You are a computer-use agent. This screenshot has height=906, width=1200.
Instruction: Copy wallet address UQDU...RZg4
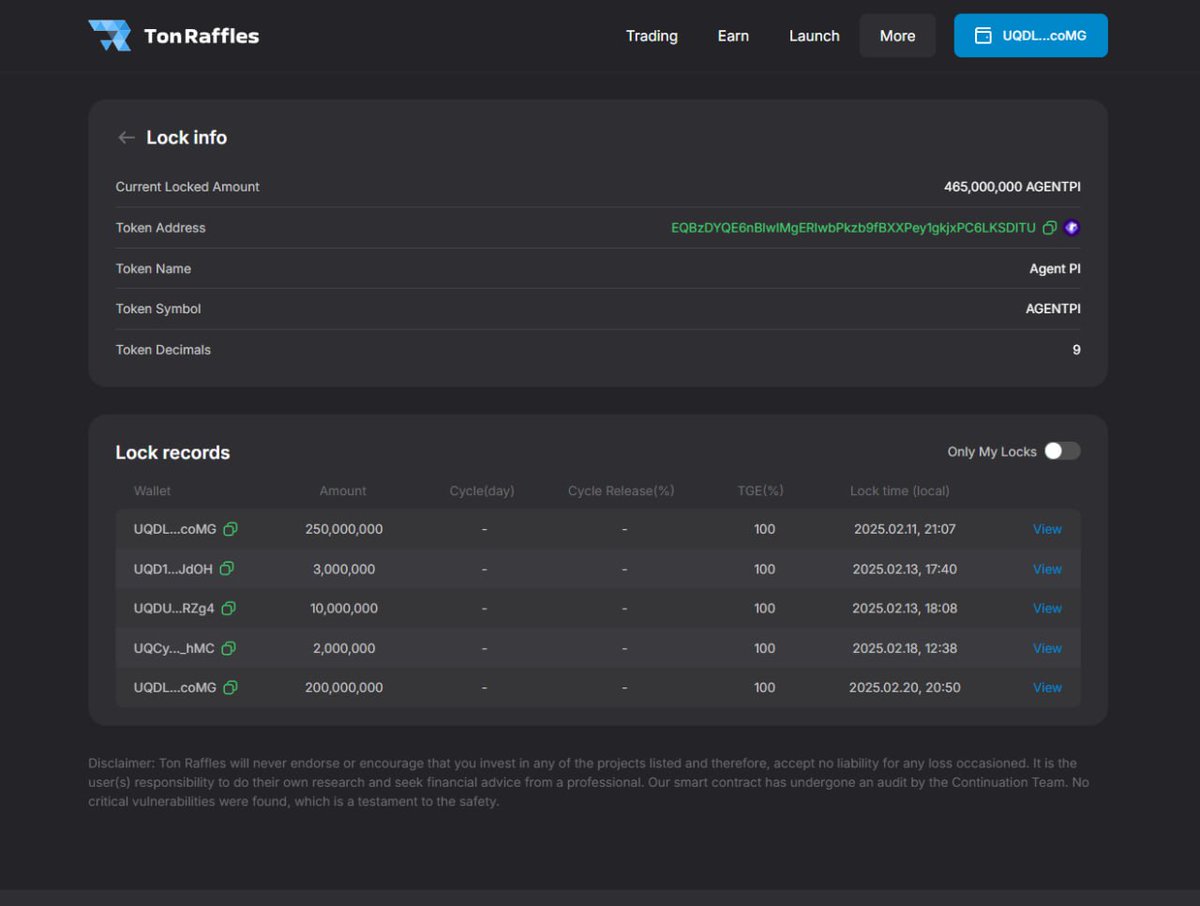pyautogui.click(x=229, y=608)
